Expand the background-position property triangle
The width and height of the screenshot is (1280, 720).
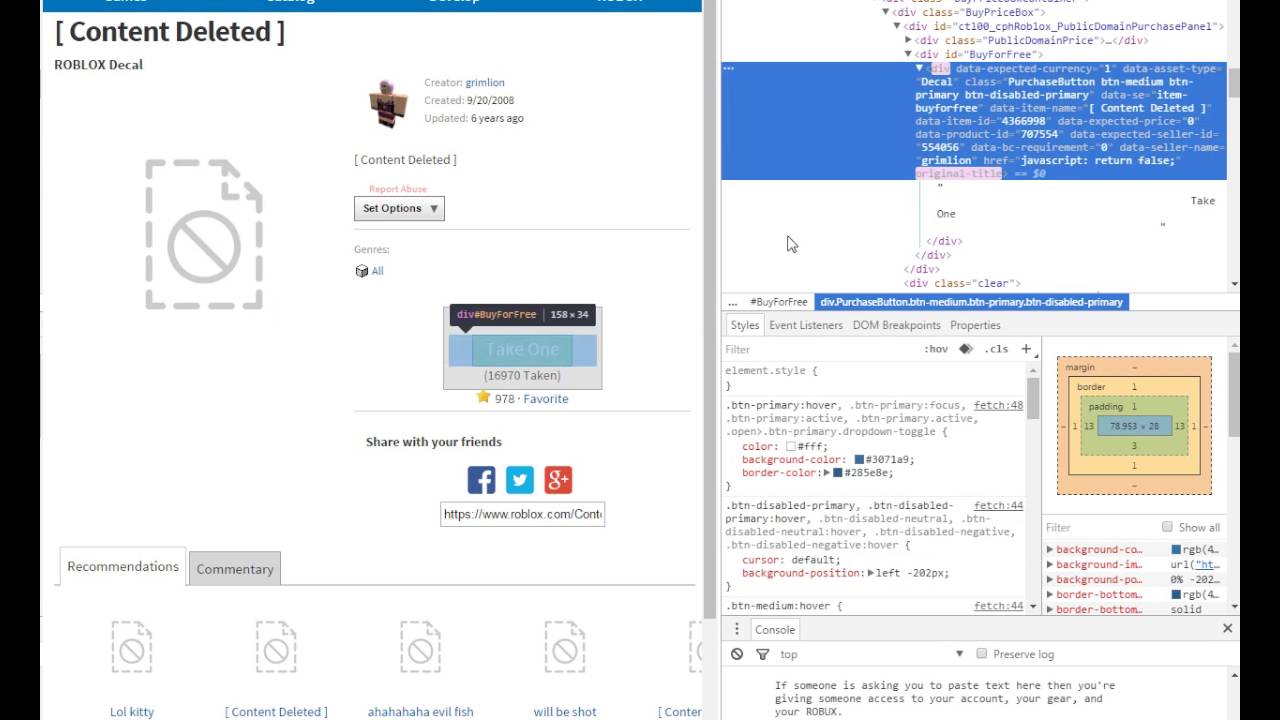tap(869, 573)
